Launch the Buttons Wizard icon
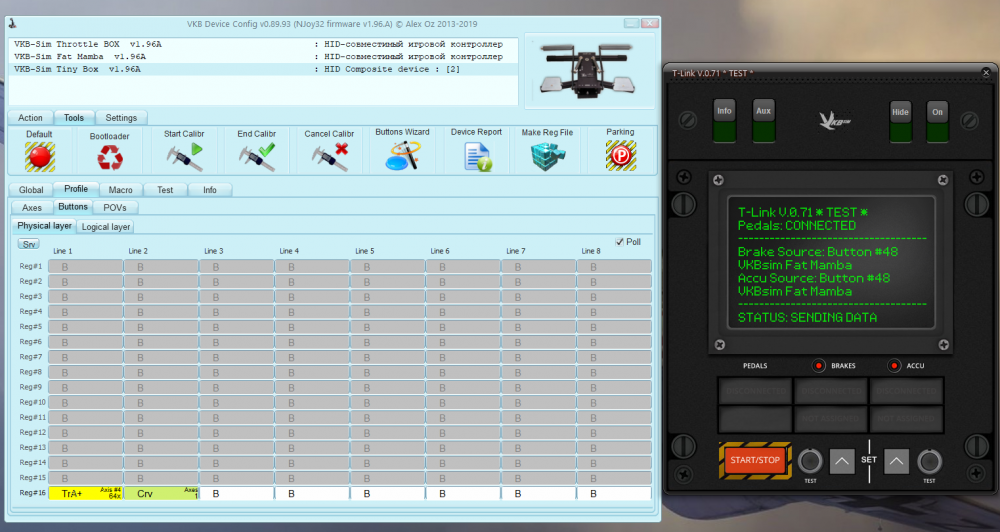1000x532 pixels. 402,156
